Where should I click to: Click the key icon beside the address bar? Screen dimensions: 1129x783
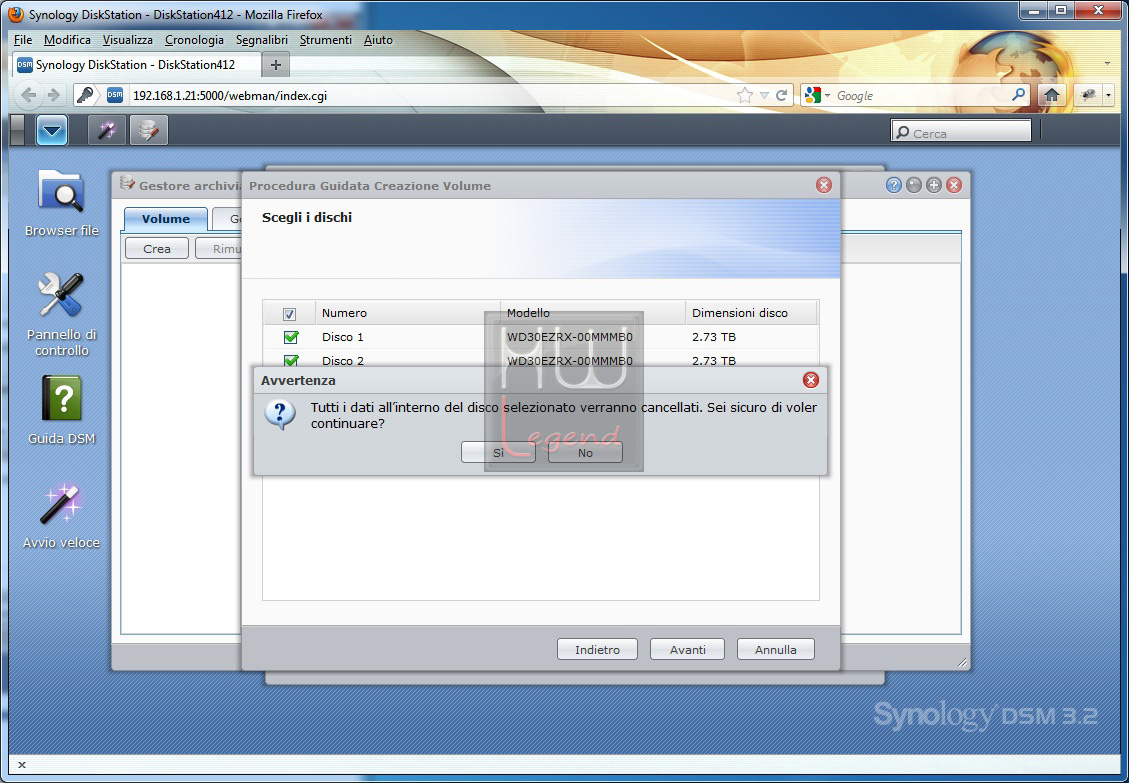85,95
